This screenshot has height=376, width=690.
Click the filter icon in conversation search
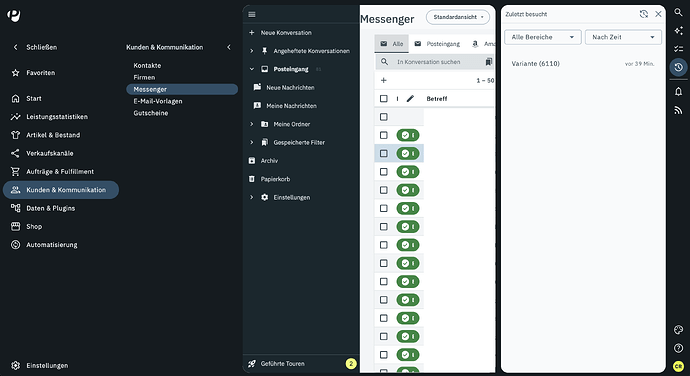click(x=488, y=62)
